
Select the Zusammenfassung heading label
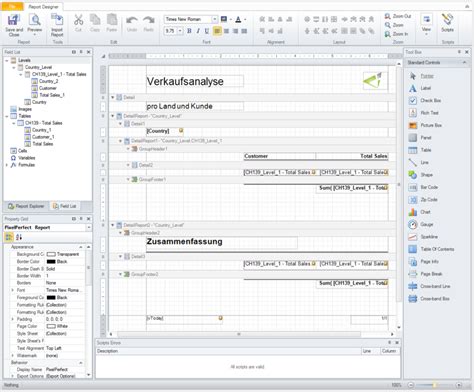[x=222, y=242]
